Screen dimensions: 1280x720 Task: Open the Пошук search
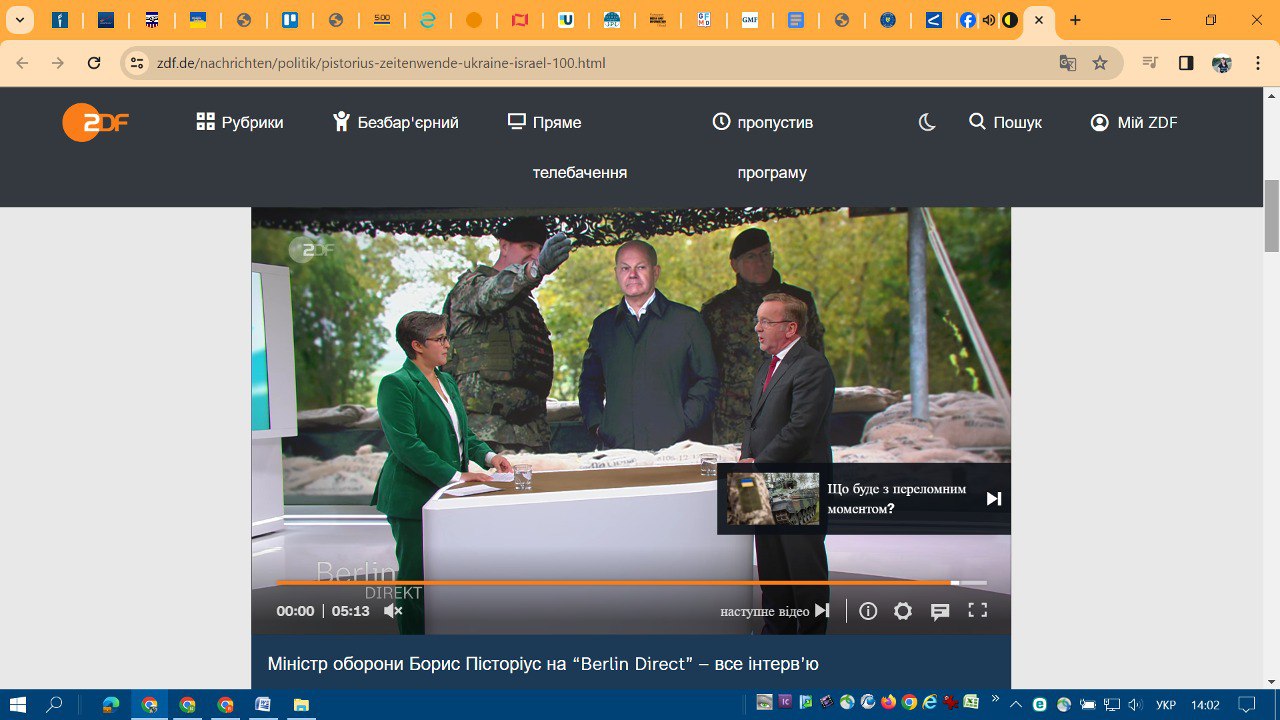(1006, 122)
